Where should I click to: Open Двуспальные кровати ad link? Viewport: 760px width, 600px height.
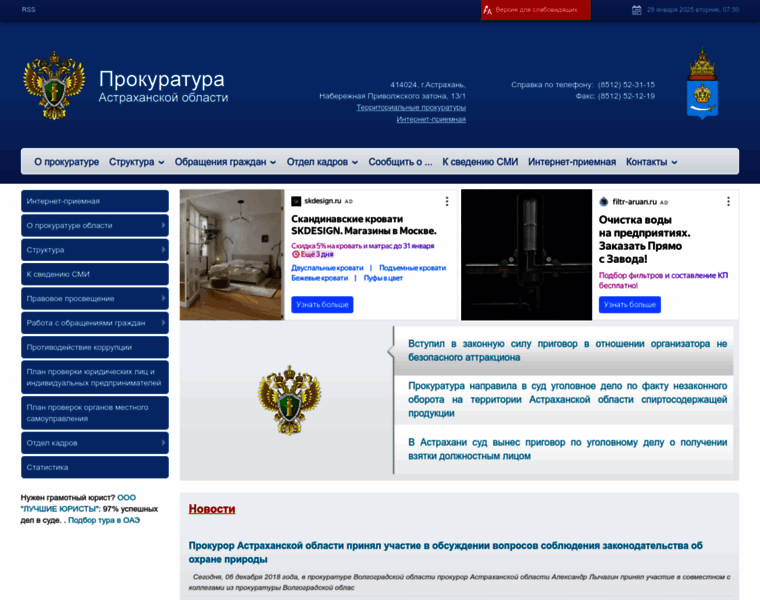coord(327,268)
